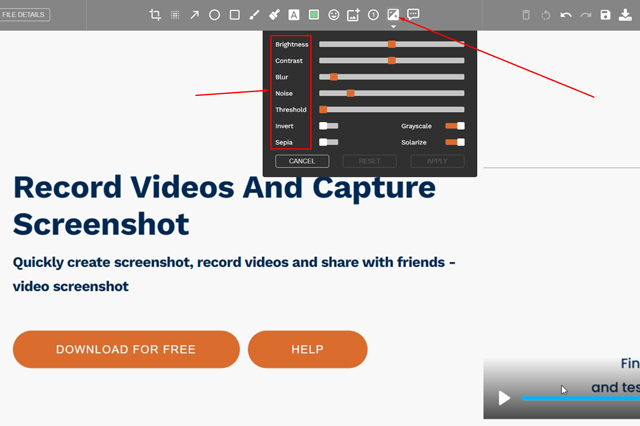Image resolution: width=640 pixels, height=426 pixels.
Task: Click the Undo arrow icon
Action: pyautogui.click(x=566, y=15)
